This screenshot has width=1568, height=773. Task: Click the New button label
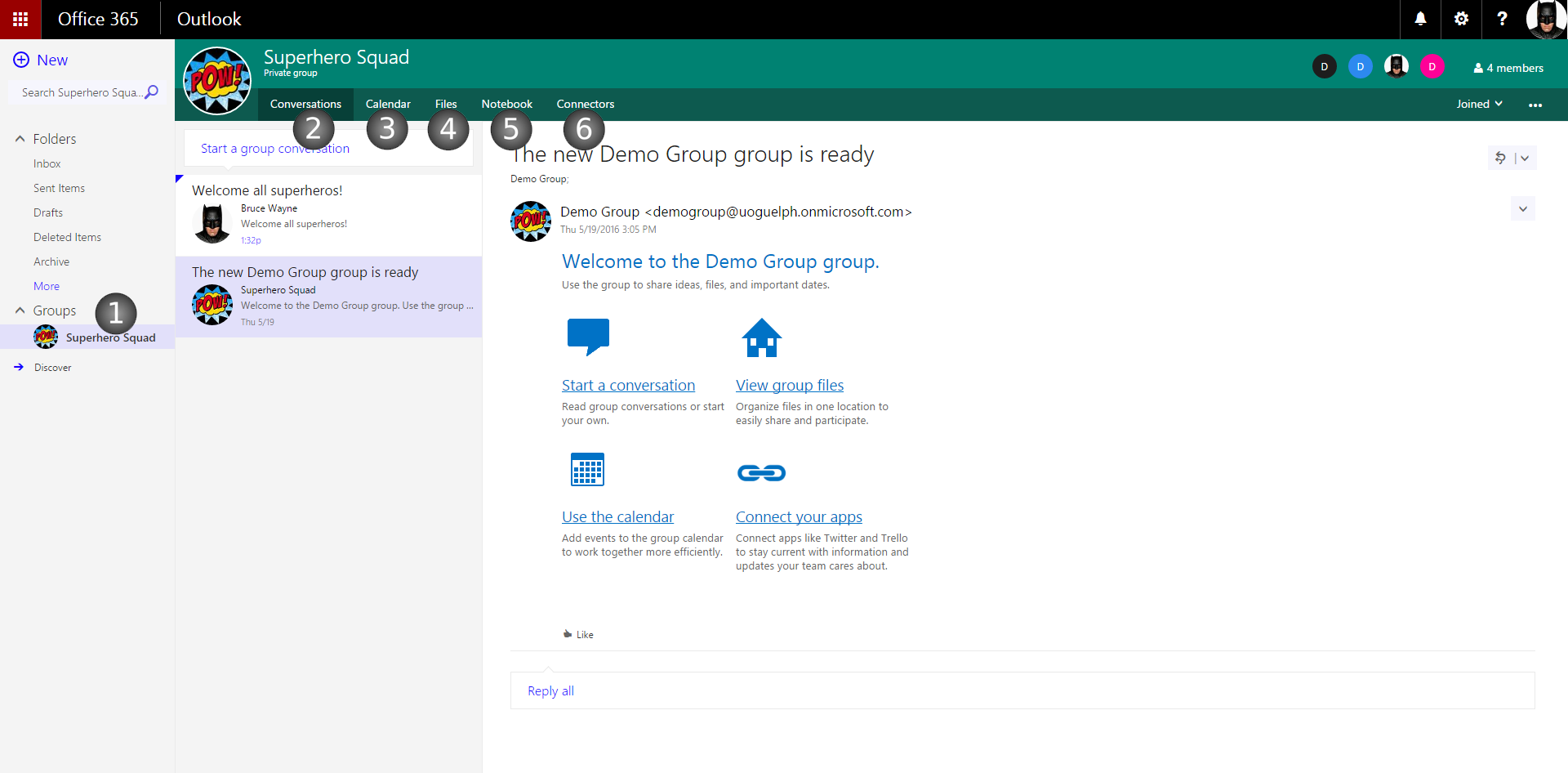click(x=52, y=60)
